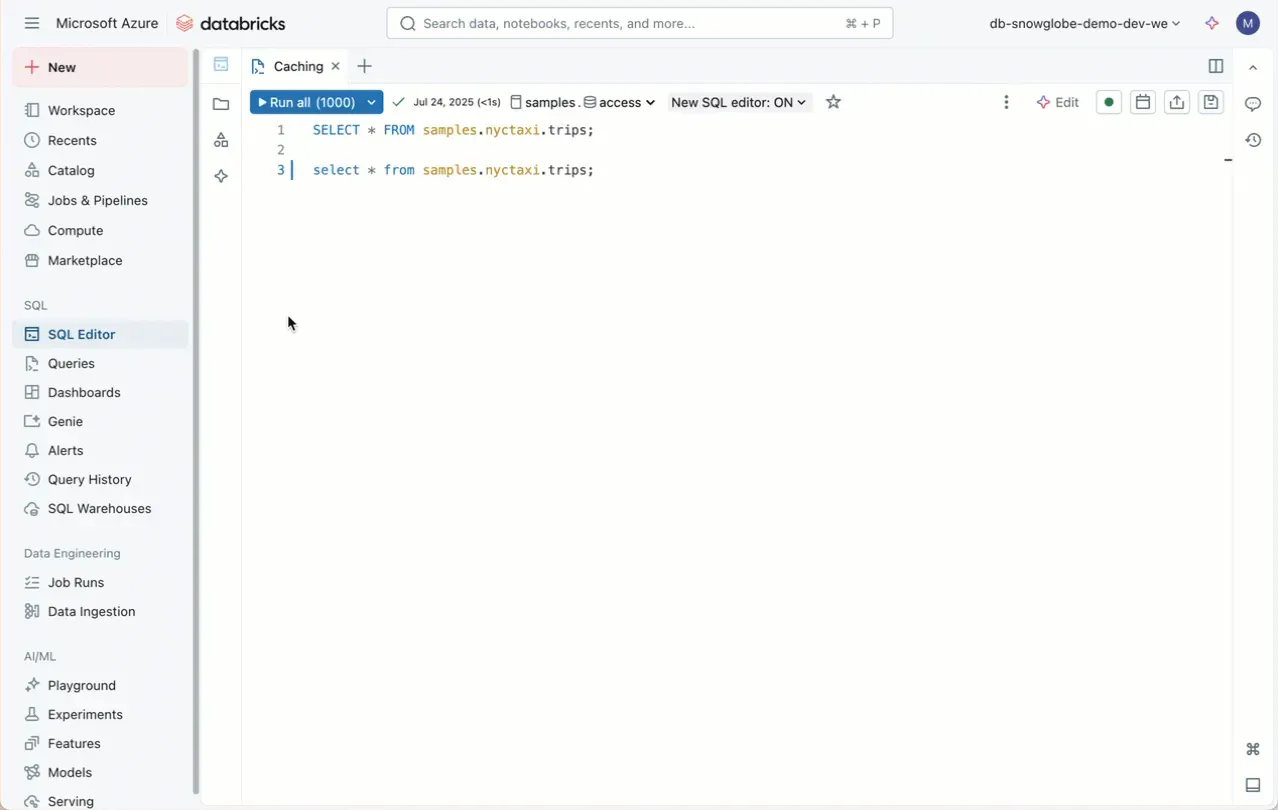Click the Edit assistant button
The width and height of the screenshot is (1278, 810).
(1058, 102)
